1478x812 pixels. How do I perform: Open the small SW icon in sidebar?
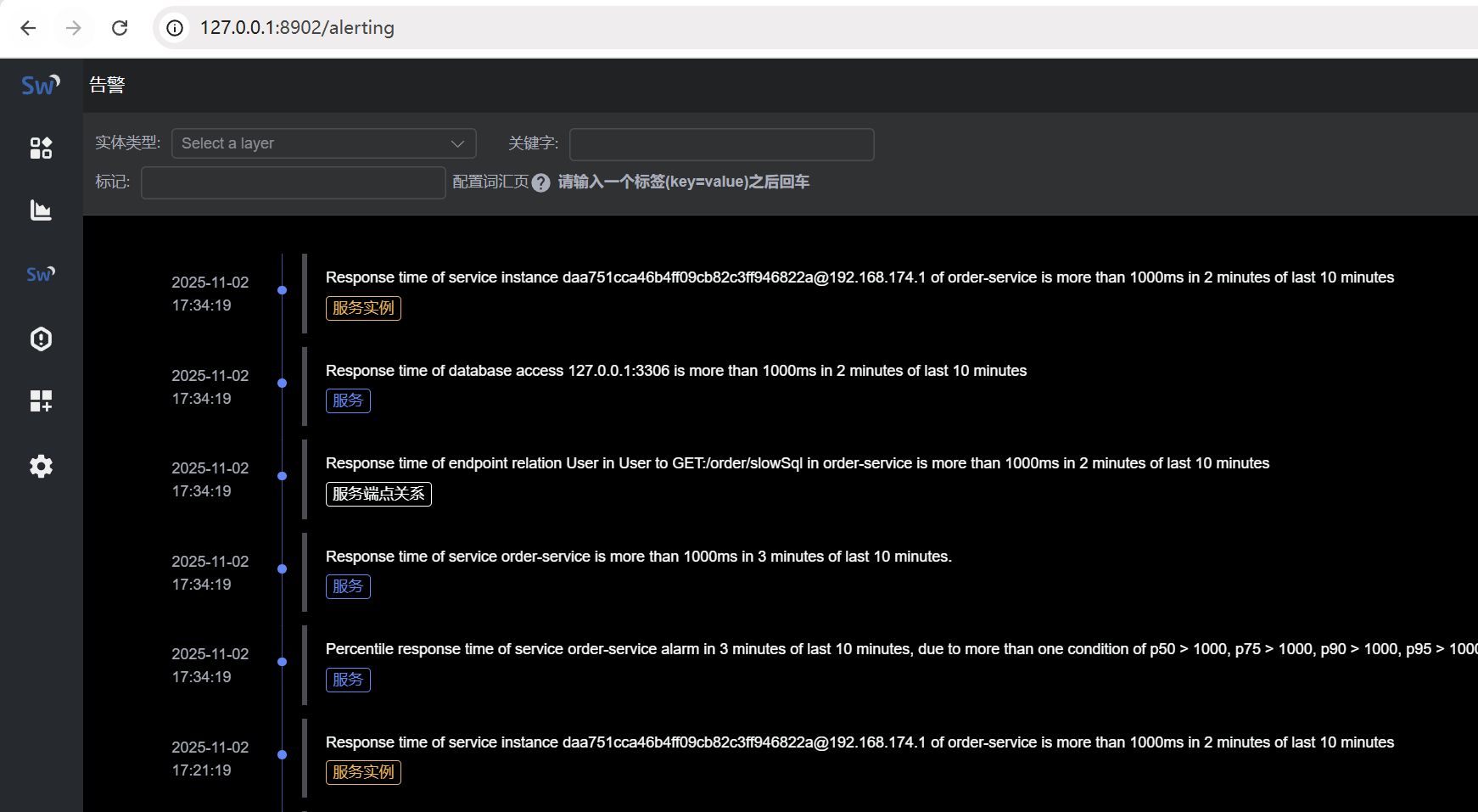[41, 274]
